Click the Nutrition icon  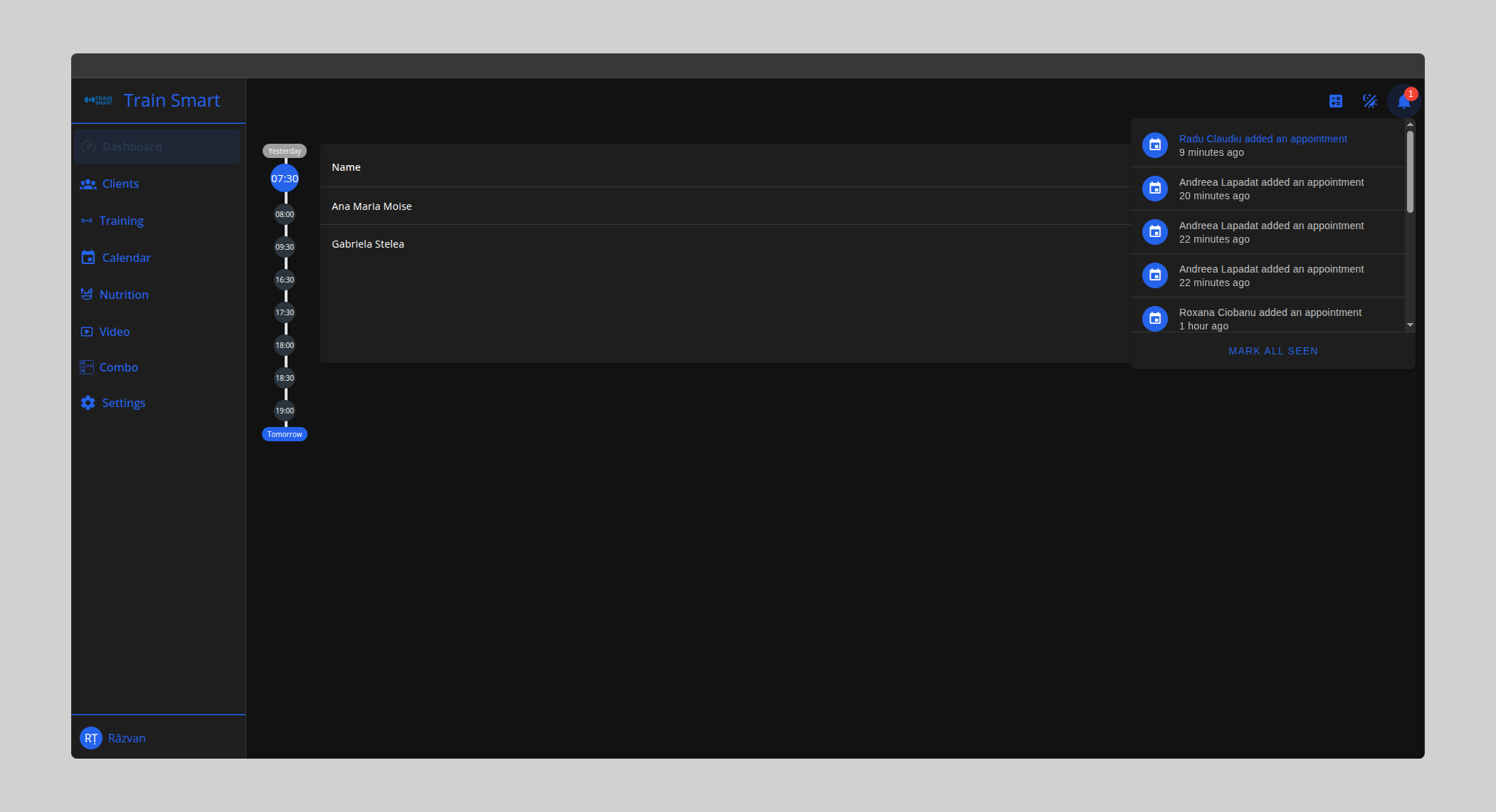[87, 294]
